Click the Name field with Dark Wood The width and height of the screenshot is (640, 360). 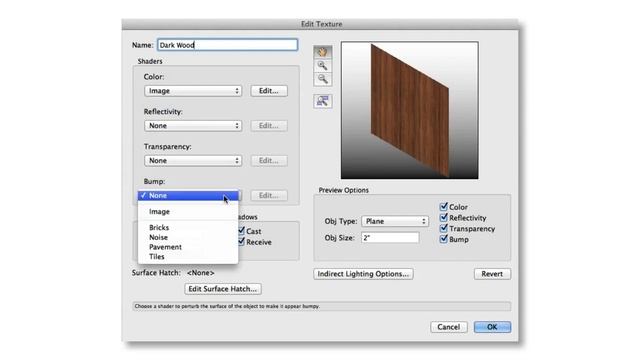tap(227, 45)
